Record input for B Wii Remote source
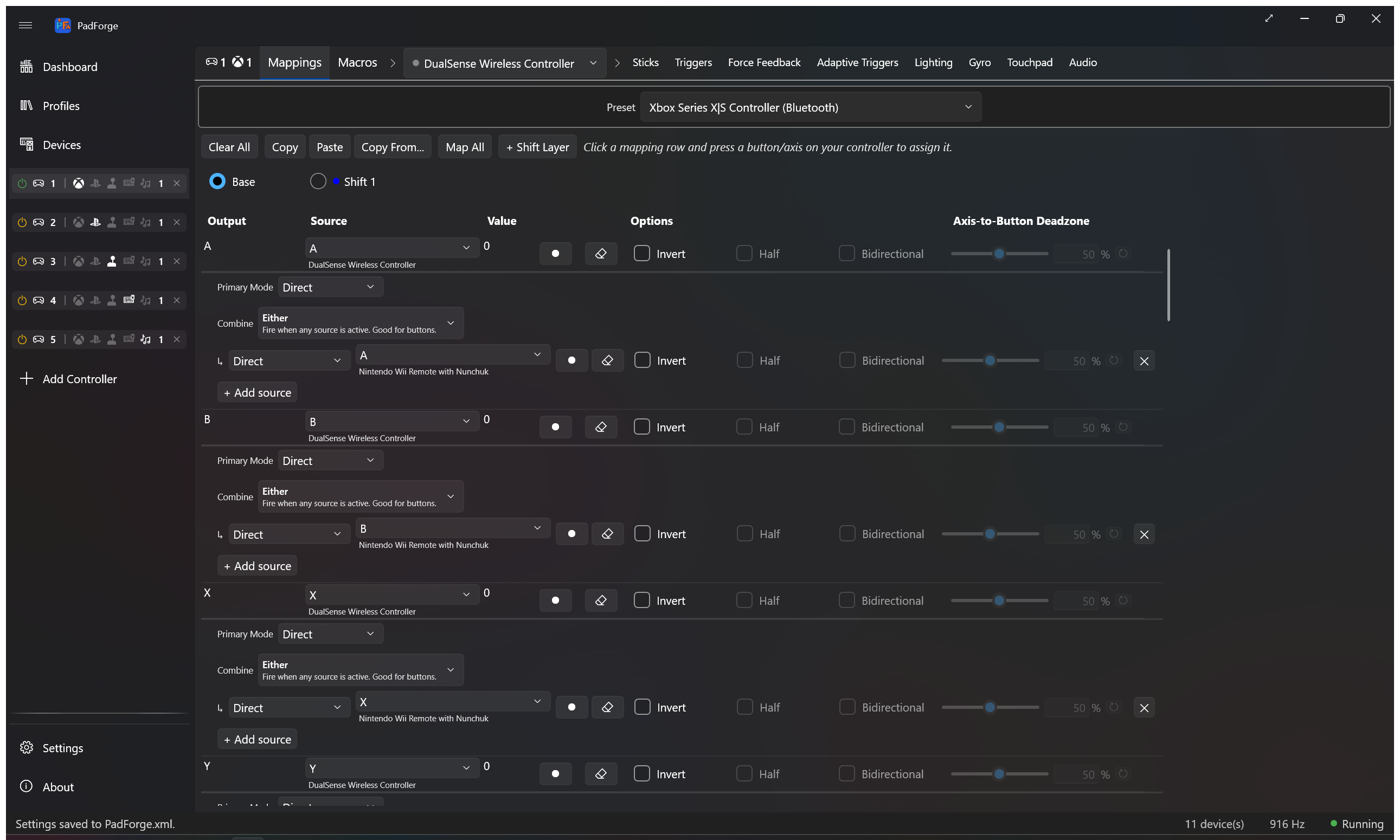The height and width of the screenshot is (840, 1400). click(571, 534)
